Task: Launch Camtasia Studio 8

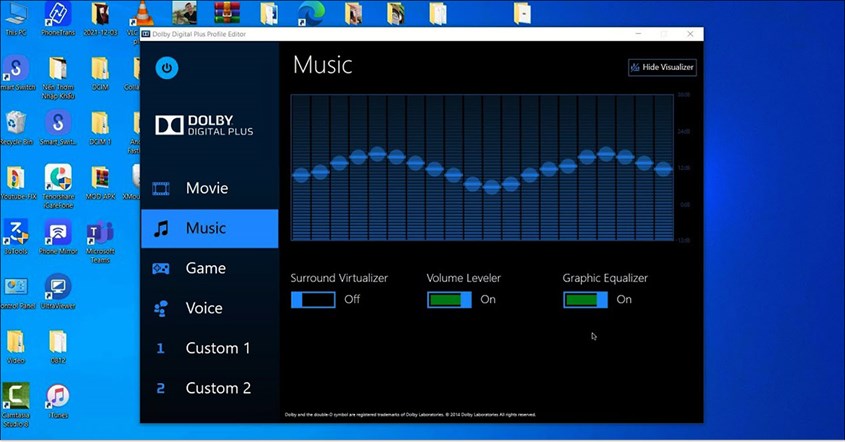Action: (x=16, y=405)
